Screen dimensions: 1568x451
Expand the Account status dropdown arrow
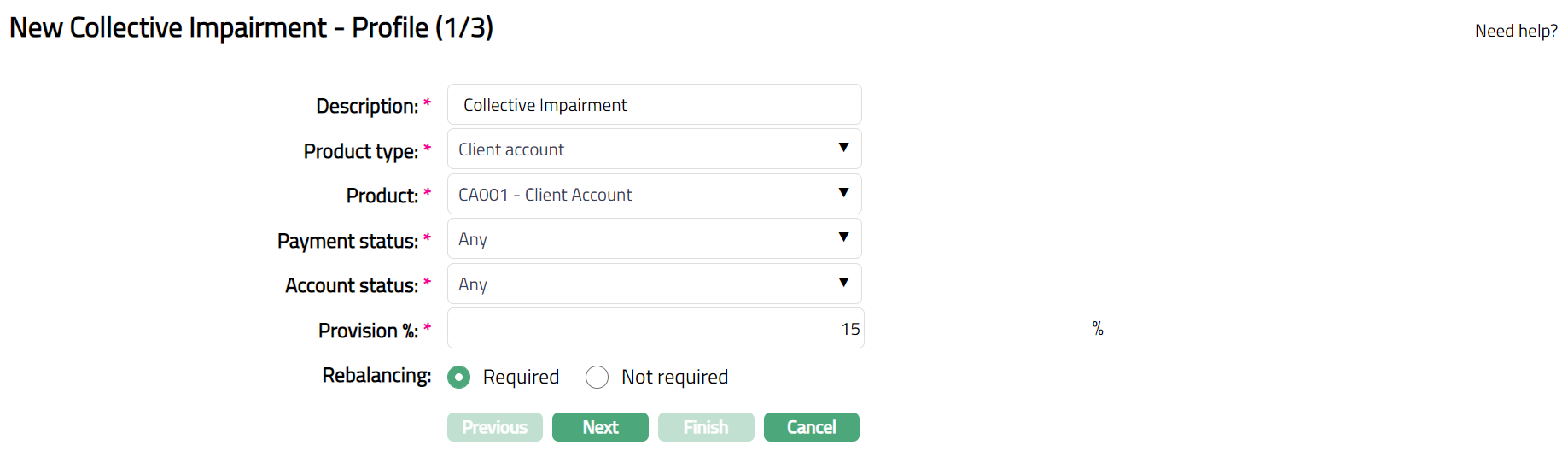pyautogui.click(x=843, y=284)
